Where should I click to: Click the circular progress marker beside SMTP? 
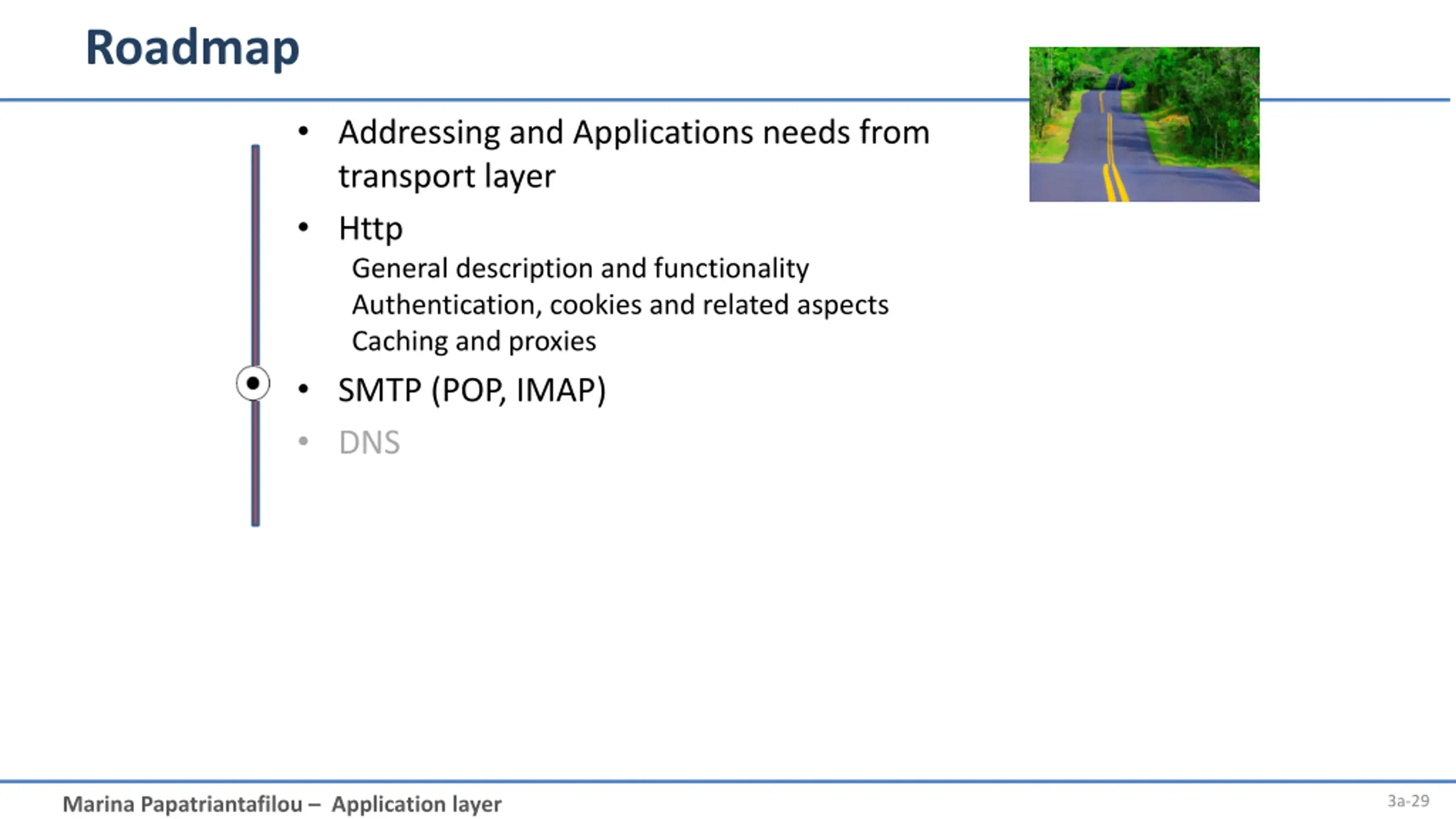(253, 383)
